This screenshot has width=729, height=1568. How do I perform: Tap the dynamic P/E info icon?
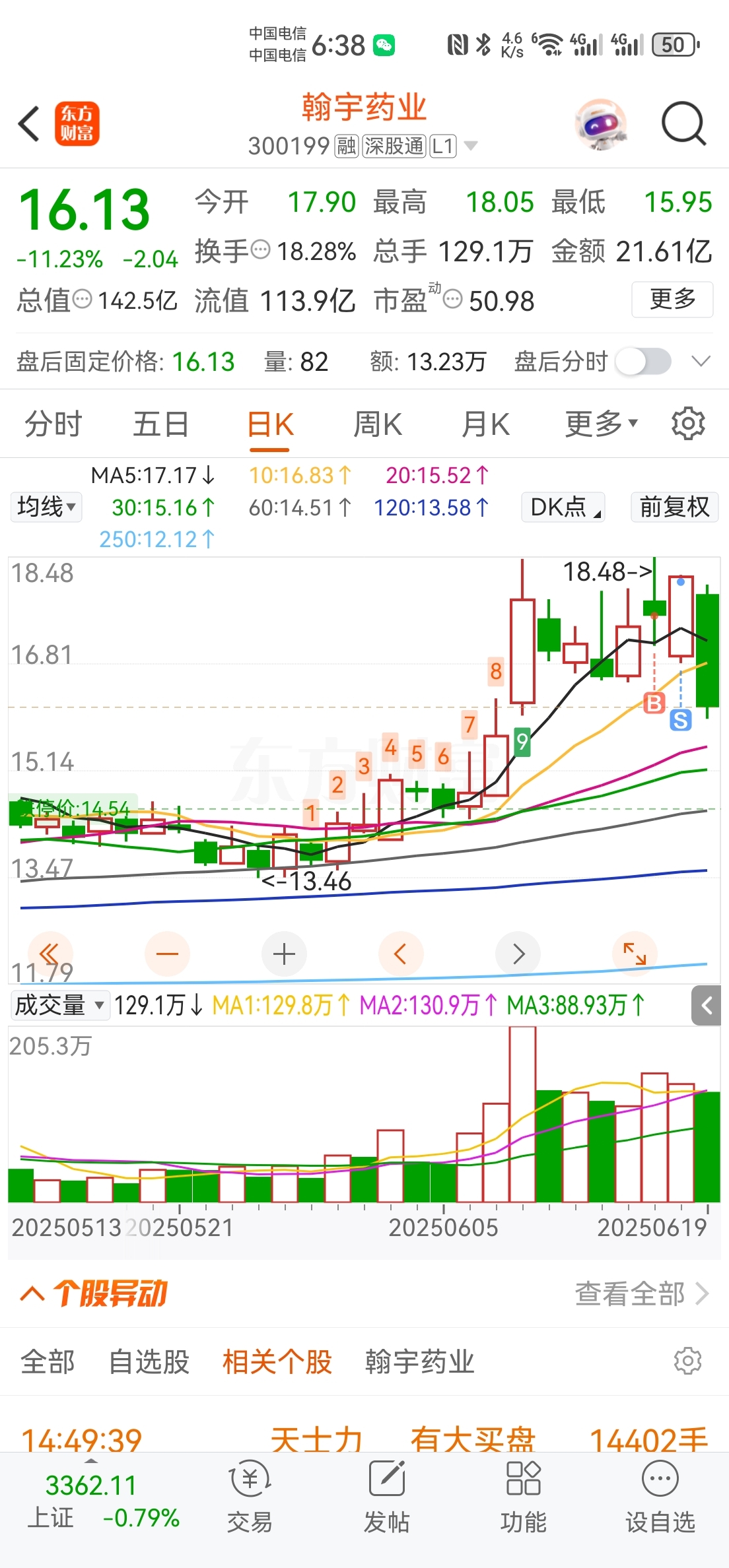(452, 299)
